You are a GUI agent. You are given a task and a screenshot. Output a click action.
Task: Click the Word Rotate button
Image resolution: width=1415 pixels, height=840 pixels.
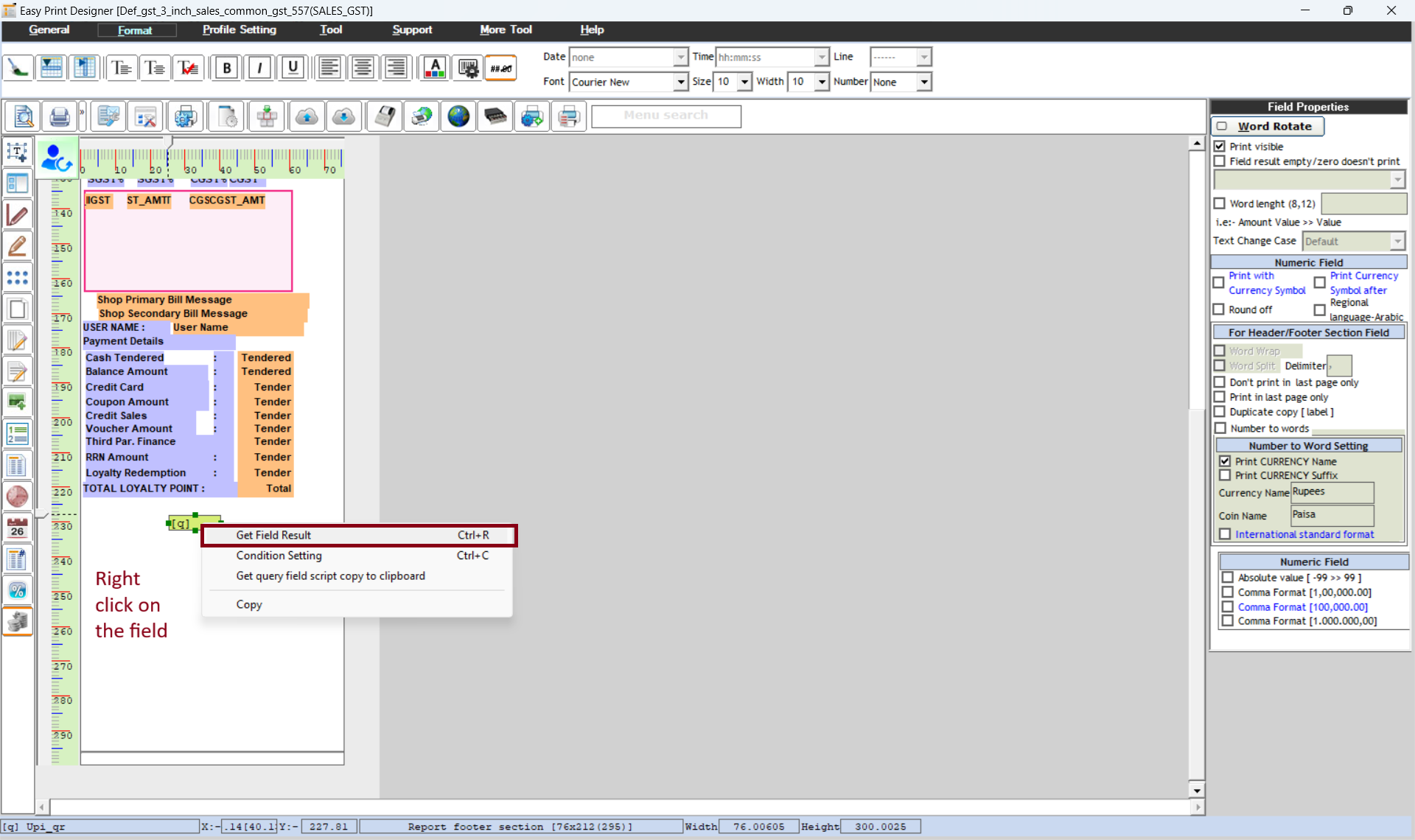click(1267, 126)
